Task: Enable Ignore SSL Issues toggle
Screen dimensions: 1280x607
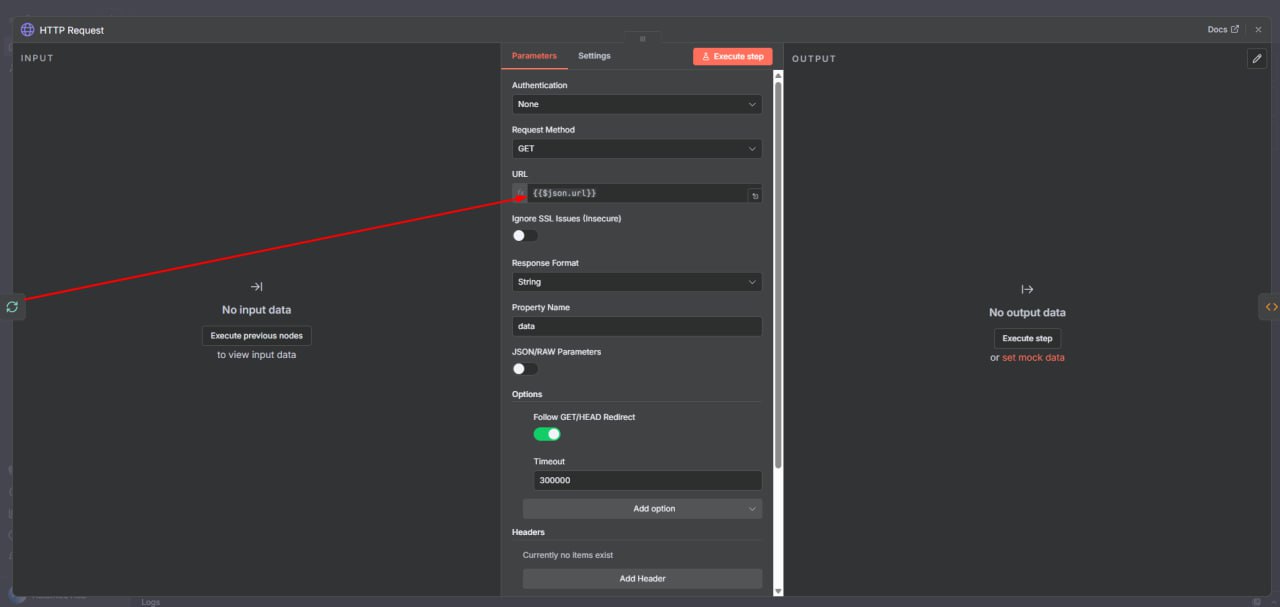Action: click(x=522, y=235)
